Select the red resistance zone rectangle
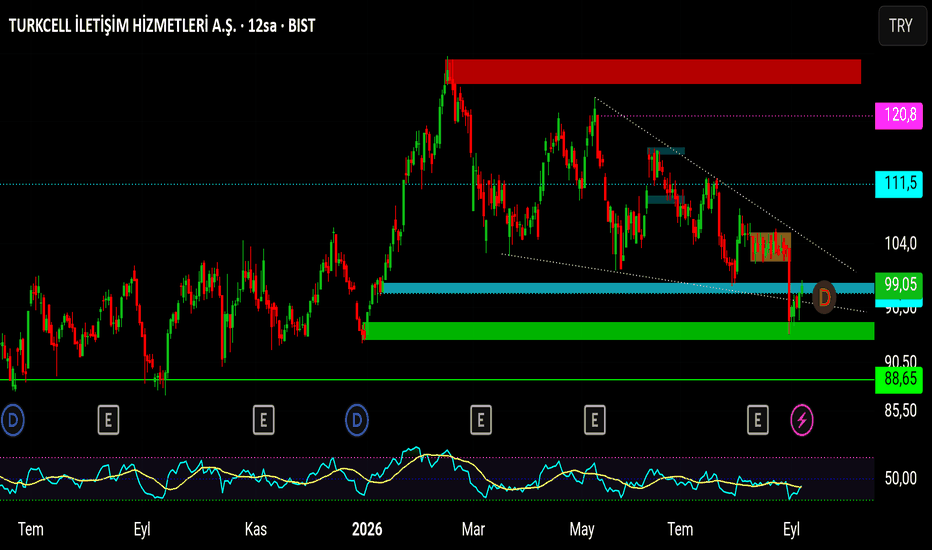The width and height of the screenshot is (932, 550). click(656, 72)
